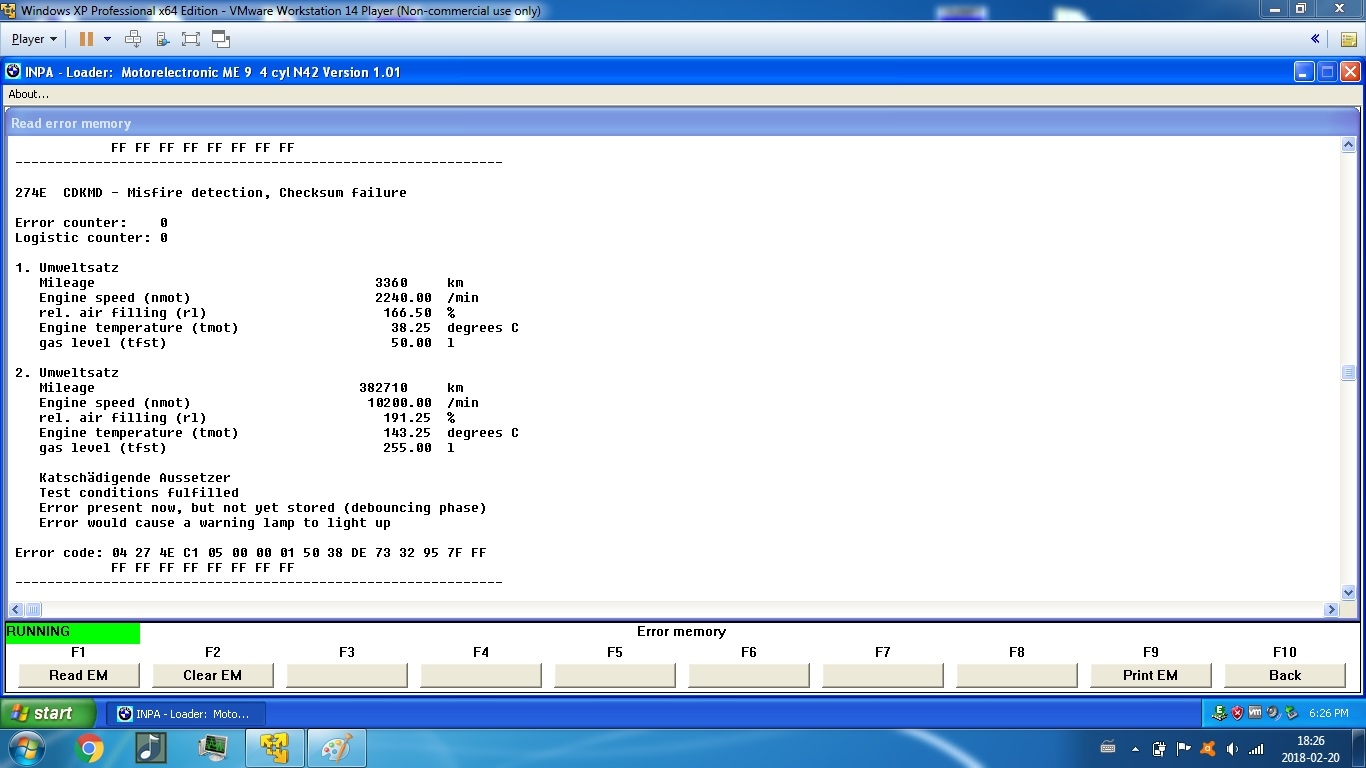
Task: Show hidden host tray icons
Action: (1135, 748)
